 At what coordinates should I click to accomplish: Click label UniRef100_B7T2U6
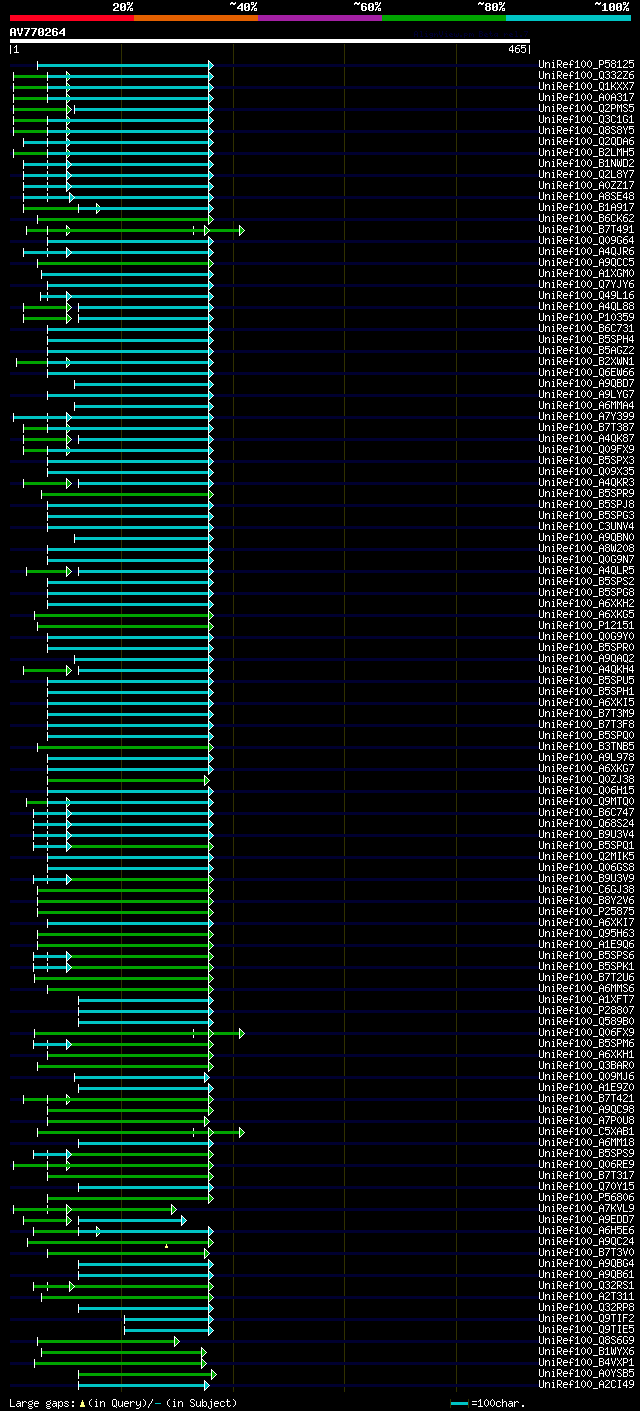[x=586, y=978]
